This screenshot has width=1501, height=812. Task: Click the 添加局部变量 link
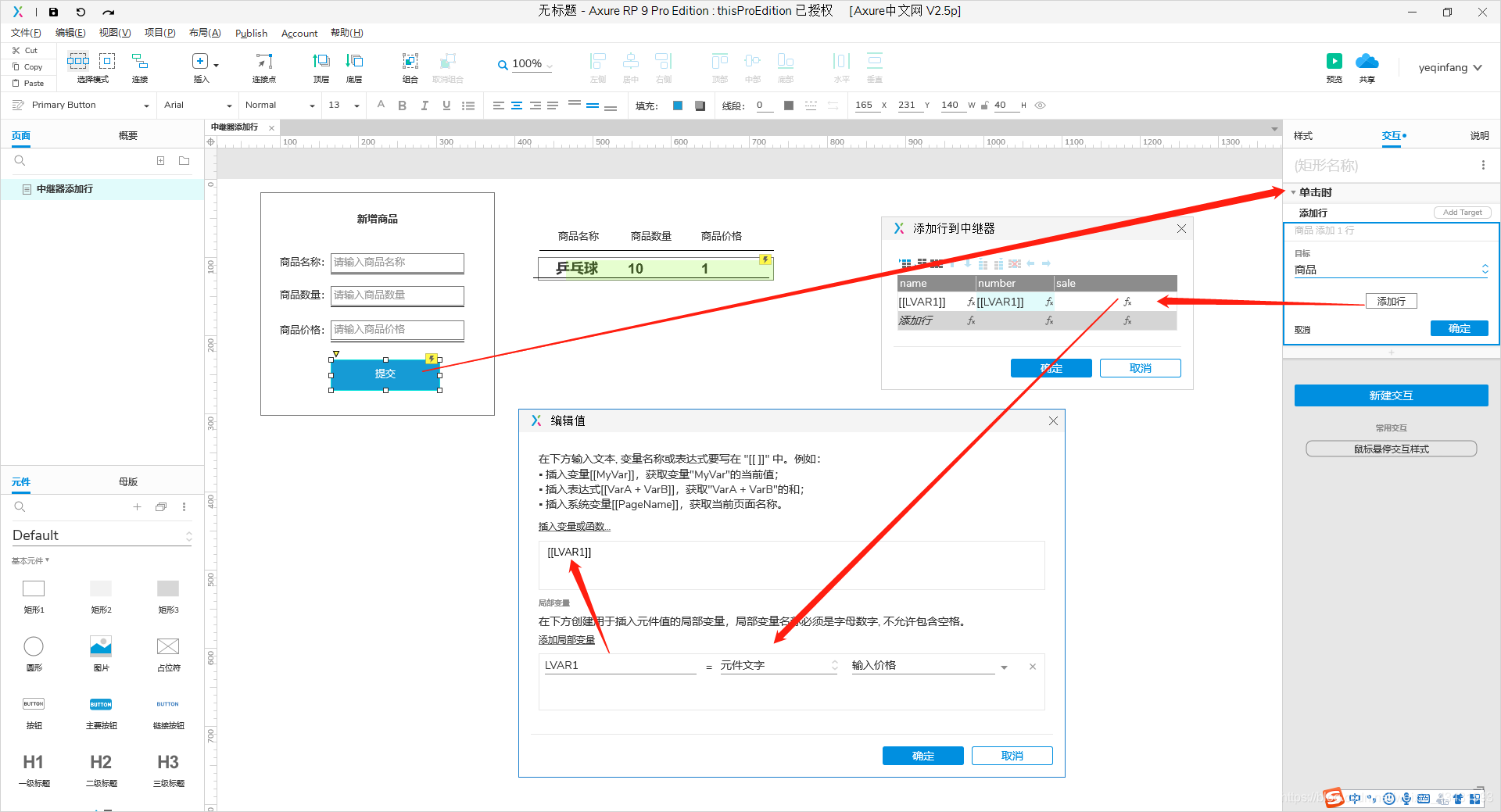click(x=567, y=640)
